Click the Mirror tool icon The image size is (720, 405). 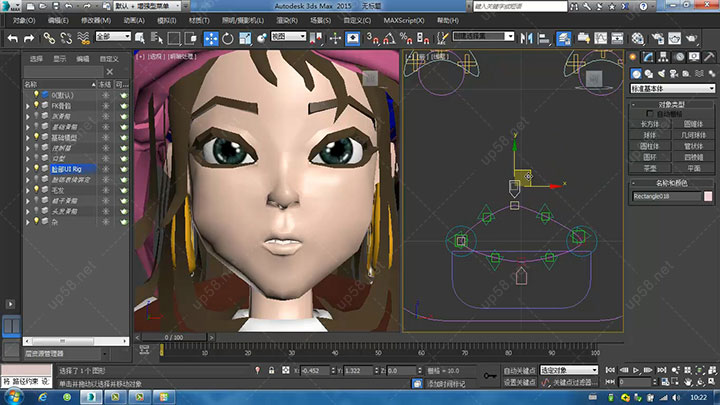tap(526, 39)
